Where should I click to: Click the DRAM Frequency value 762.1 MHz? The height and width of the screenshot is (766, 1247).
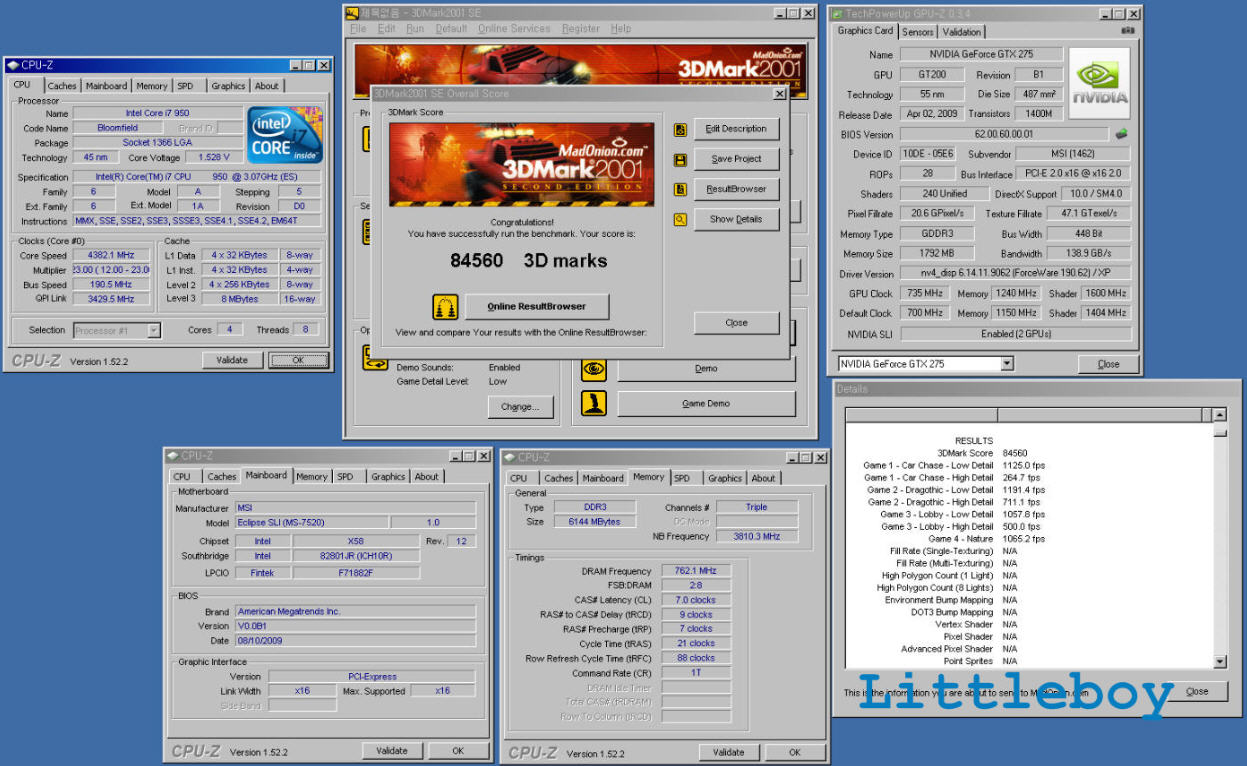coord(696,571)
